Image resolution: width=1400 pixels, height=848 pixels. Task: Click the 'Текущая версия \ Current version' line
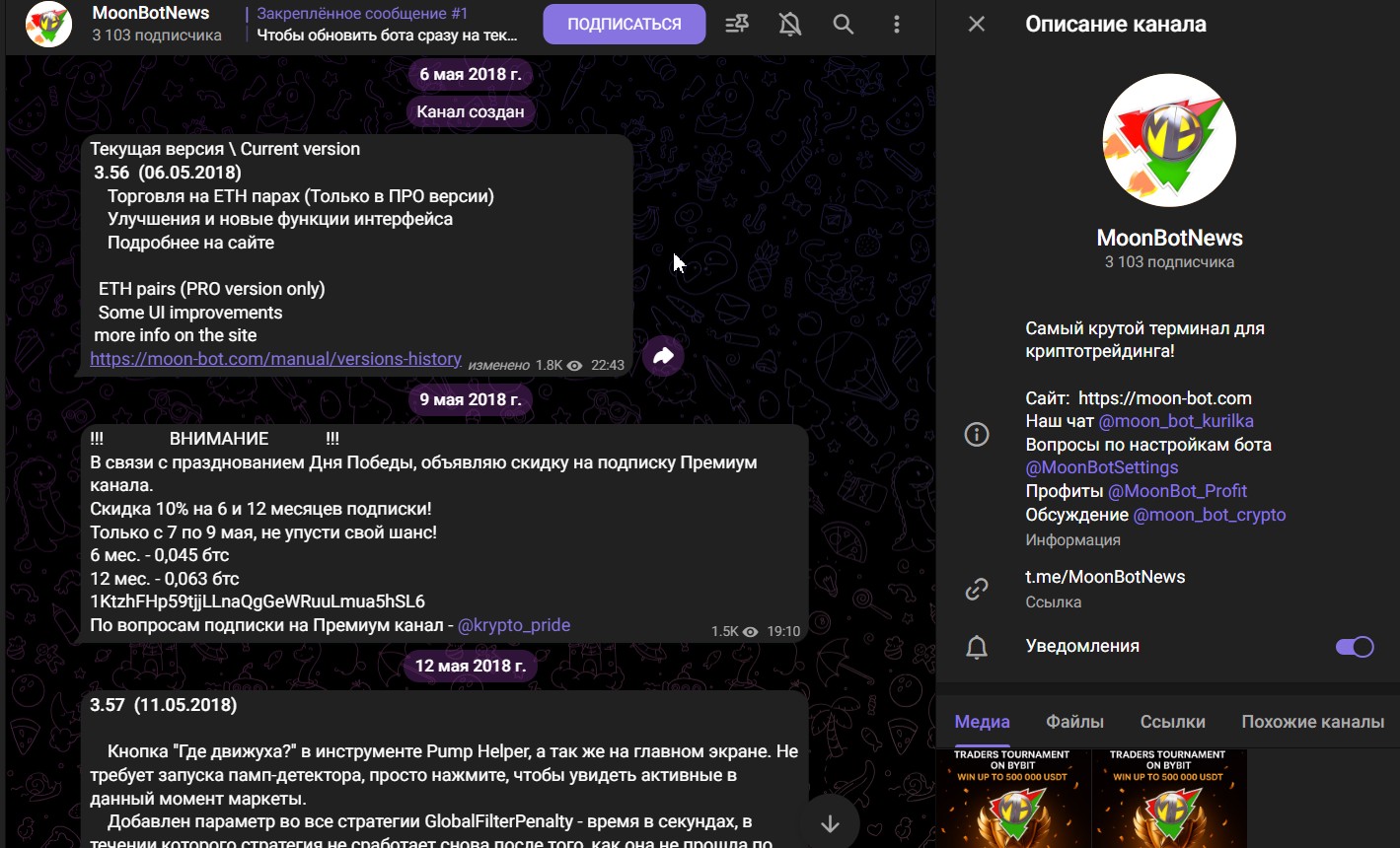[x=225, y=149]
